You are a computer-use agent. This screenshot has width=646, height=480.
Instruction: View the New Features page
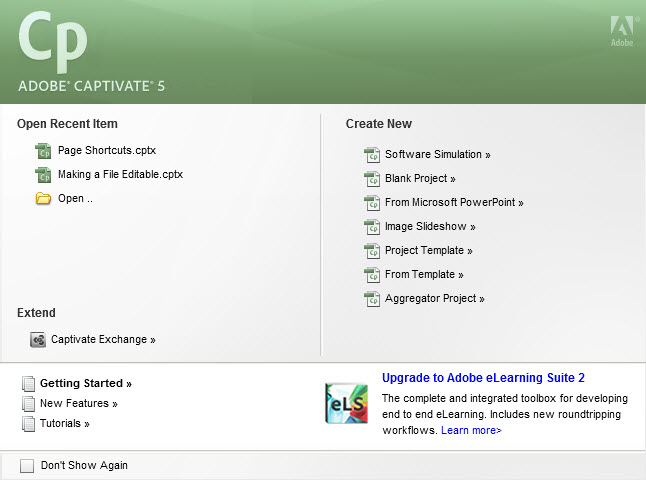(79, 403)
